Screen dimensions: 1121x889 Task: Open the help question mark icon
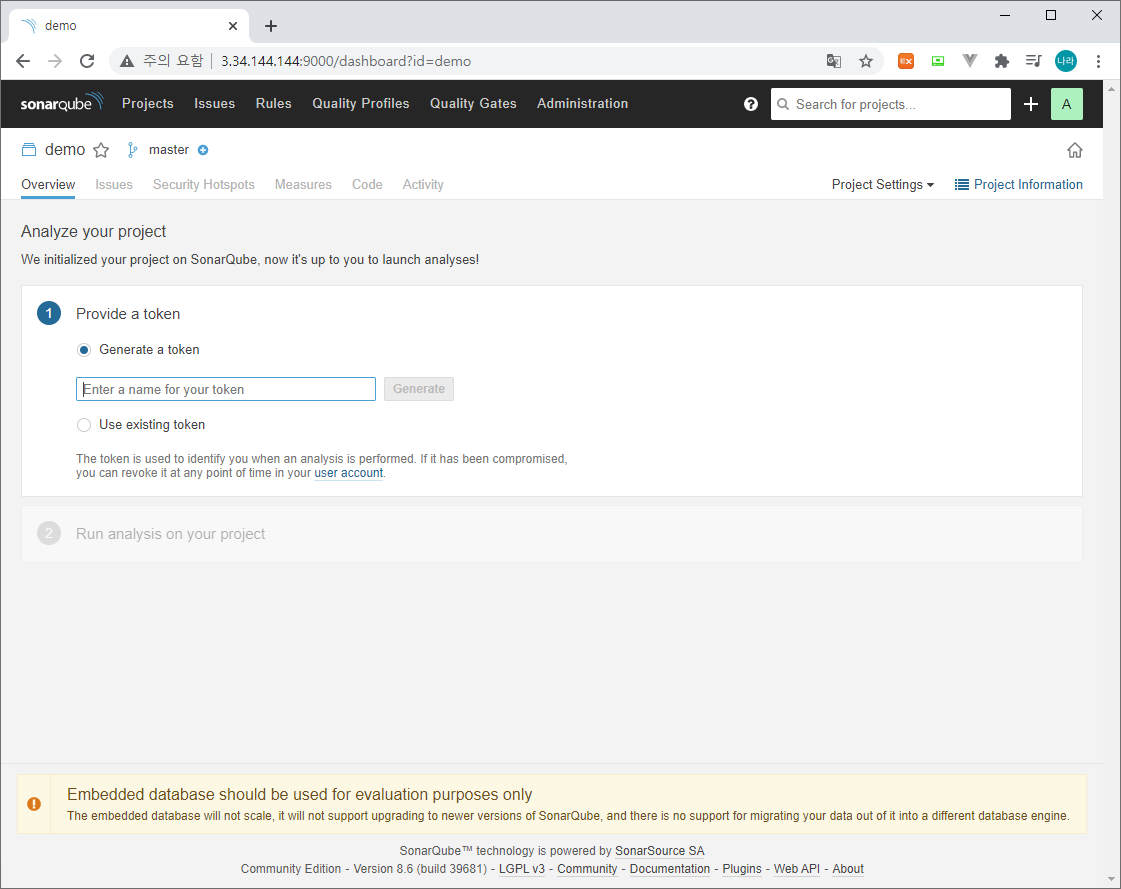751,104
